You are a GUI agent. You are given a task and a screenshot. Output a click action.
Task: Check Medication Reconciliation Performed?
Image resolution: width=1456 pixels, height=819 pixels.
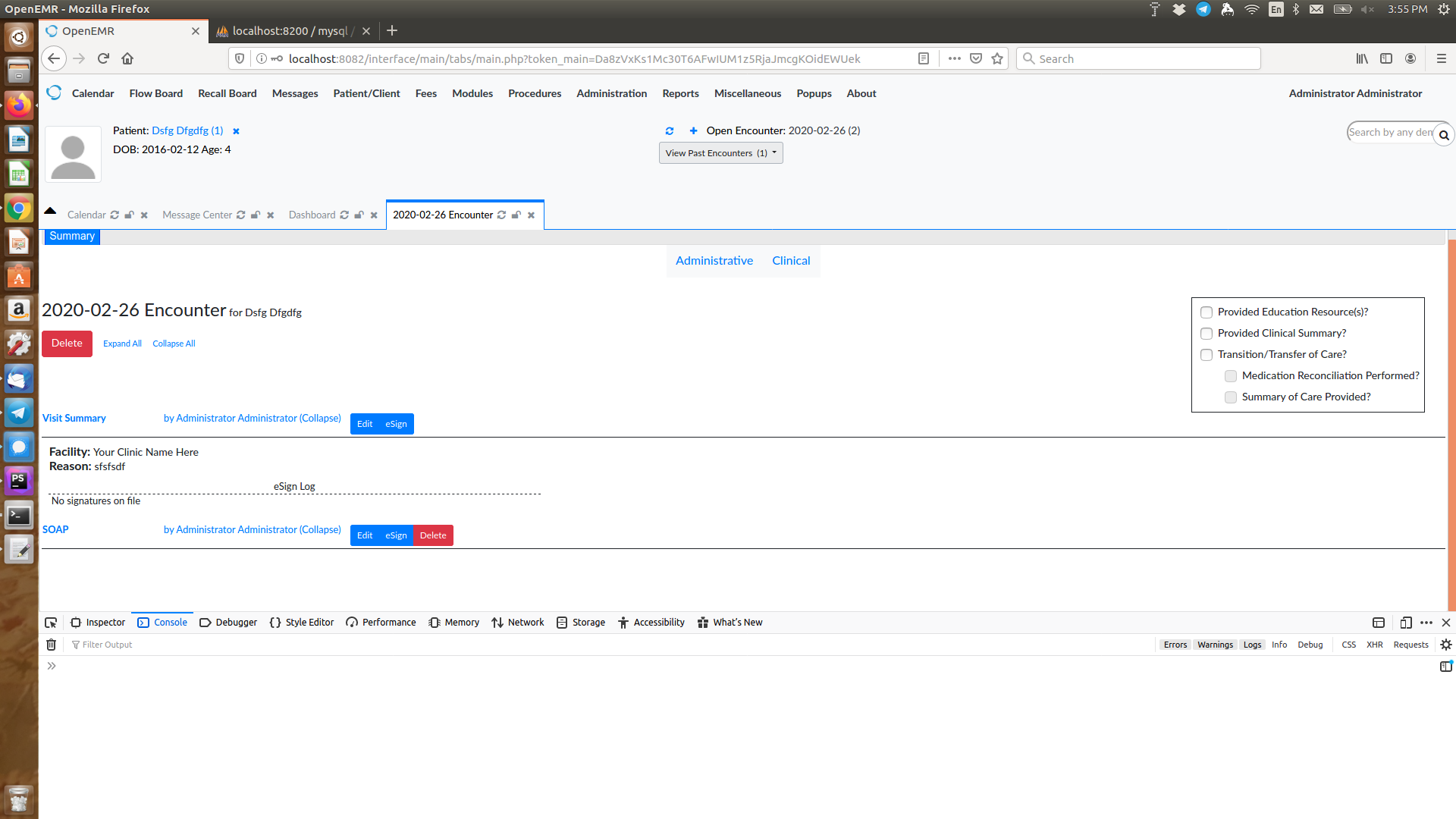tap(1230, 376)
